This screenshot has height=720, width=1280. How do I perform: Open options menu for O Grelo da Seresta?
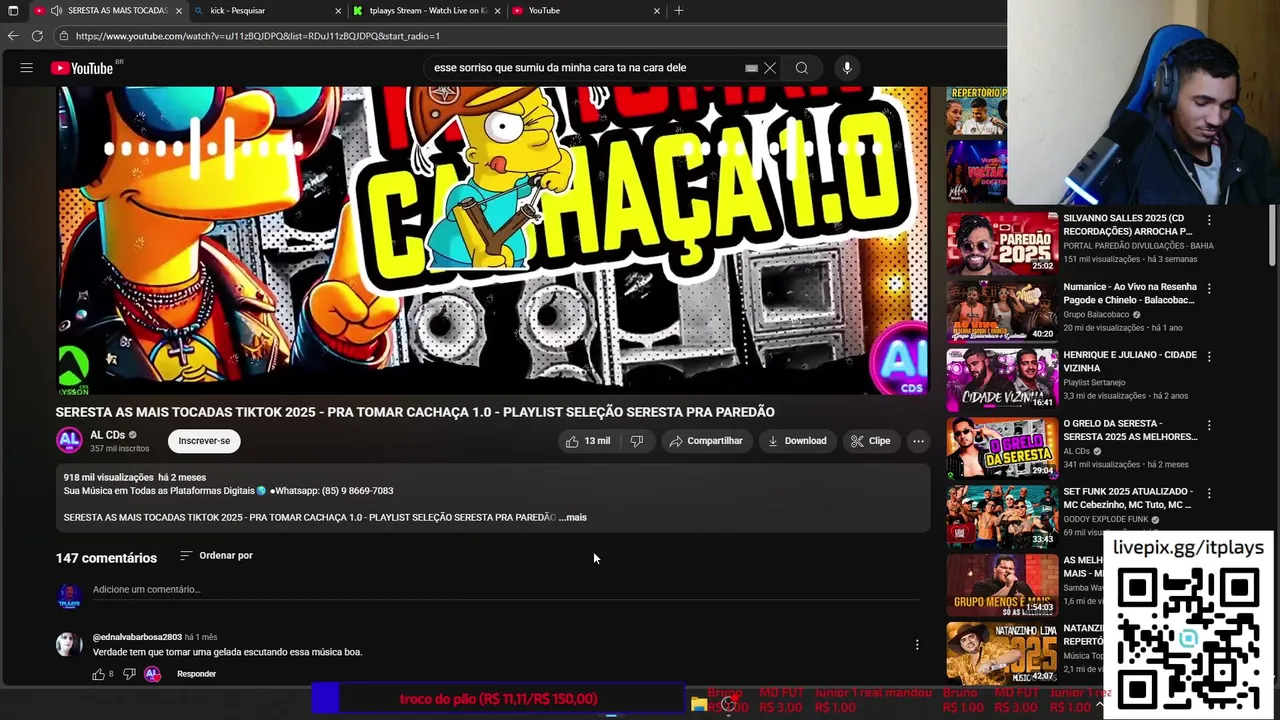pyautogui.click(x=1209, y=425)
